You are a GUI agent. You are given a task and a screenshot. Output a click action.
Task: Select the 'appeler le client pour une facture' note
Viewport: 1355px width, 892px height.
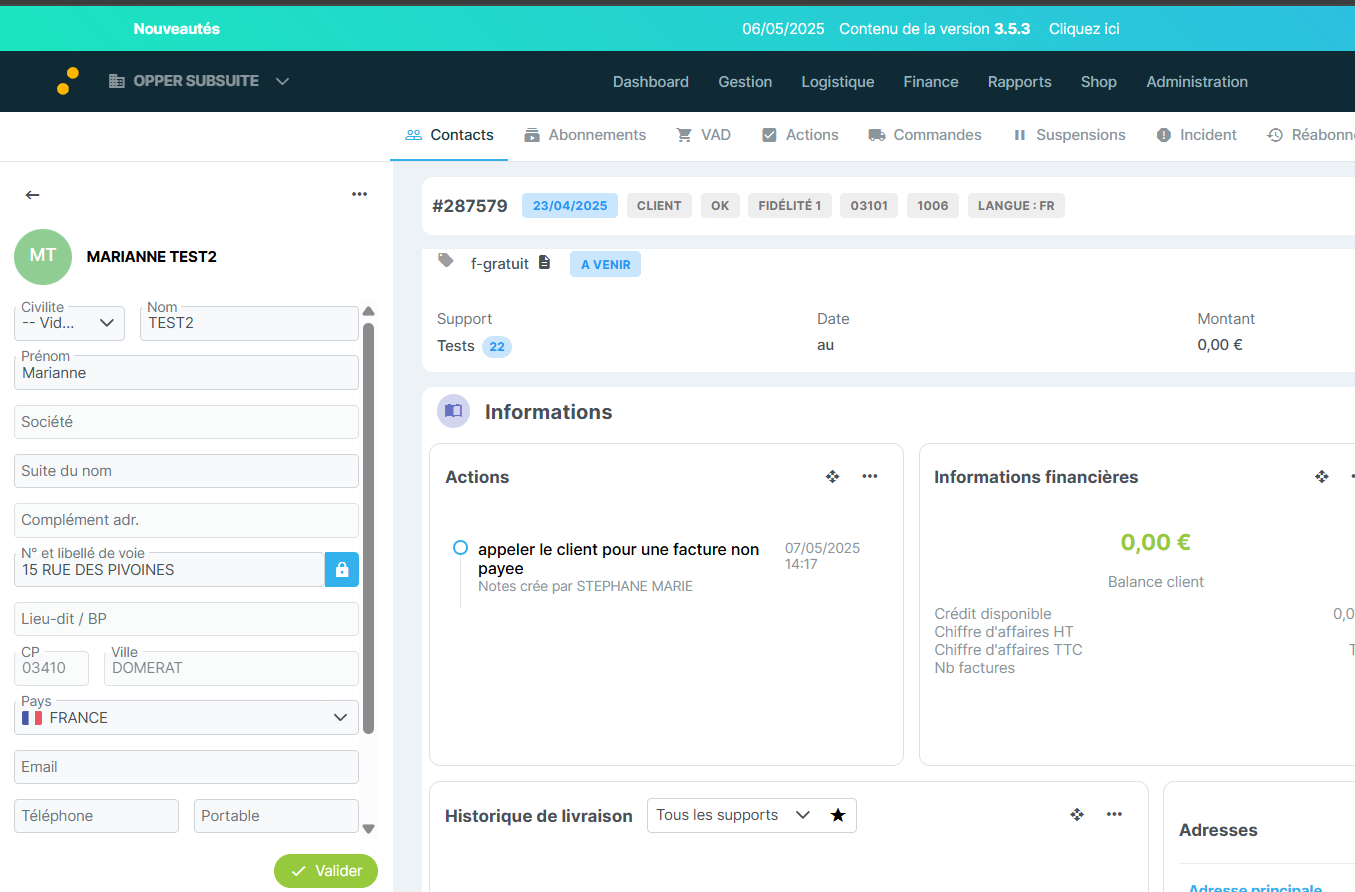click(619, 559)
